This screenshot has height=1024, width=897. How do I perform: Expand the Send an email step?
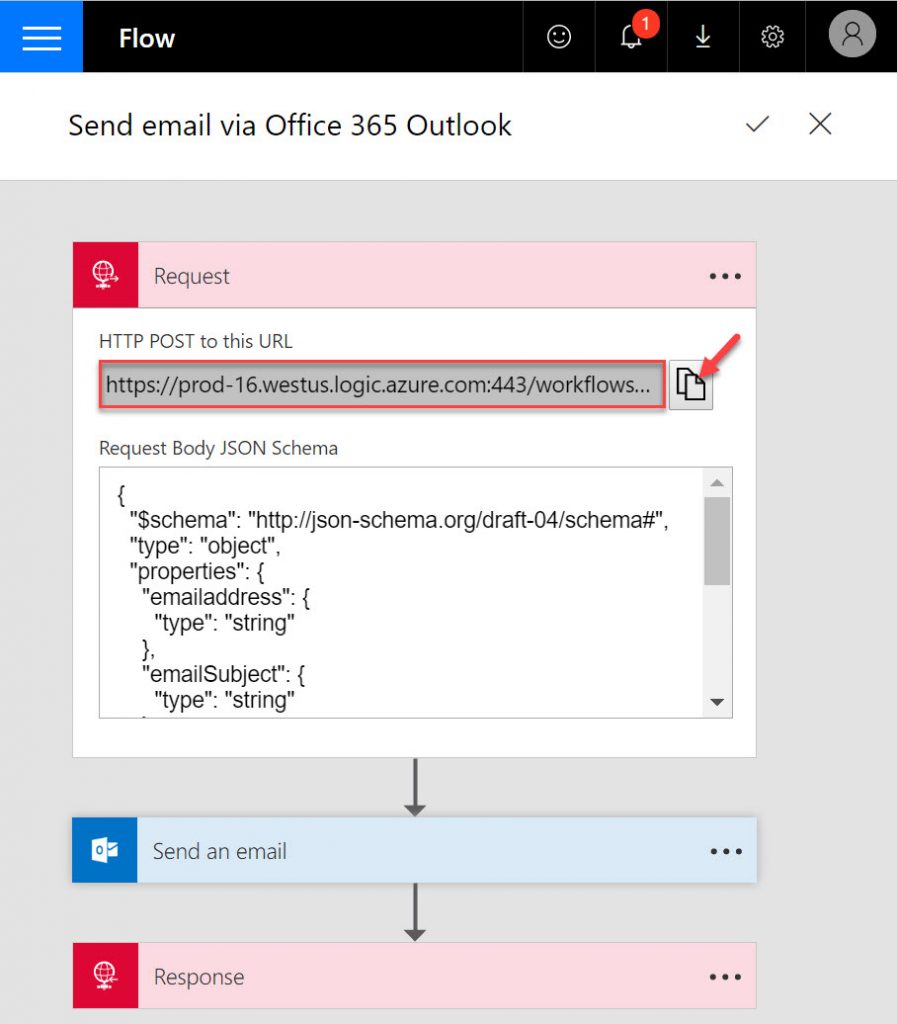[x=400, y=851]
